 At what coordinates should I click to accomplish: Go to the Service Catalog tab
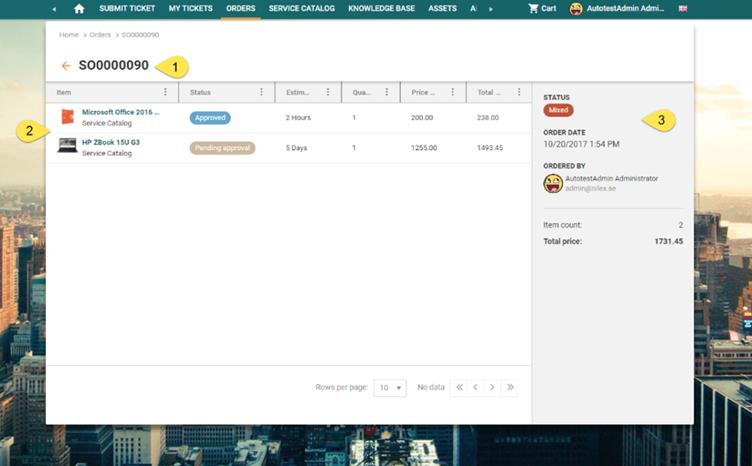pos(301,9)
